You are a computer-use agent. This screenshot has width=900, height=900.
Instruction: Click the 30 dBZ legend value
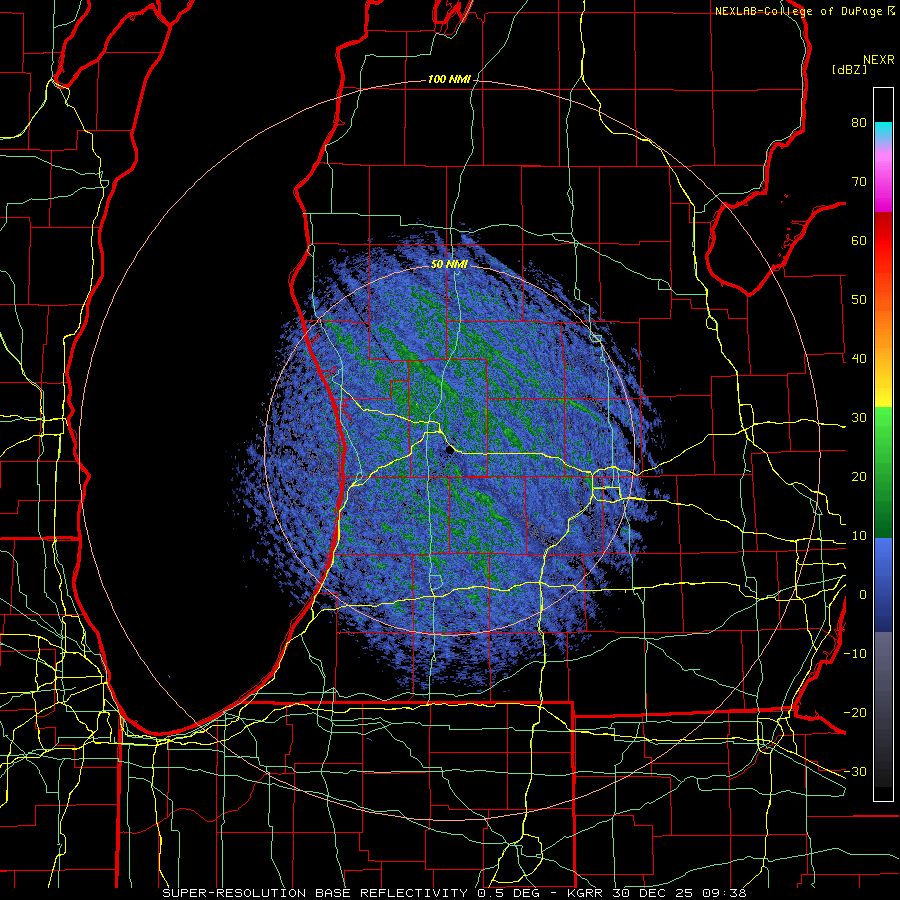pyautogui.click(x=859, y=417)
